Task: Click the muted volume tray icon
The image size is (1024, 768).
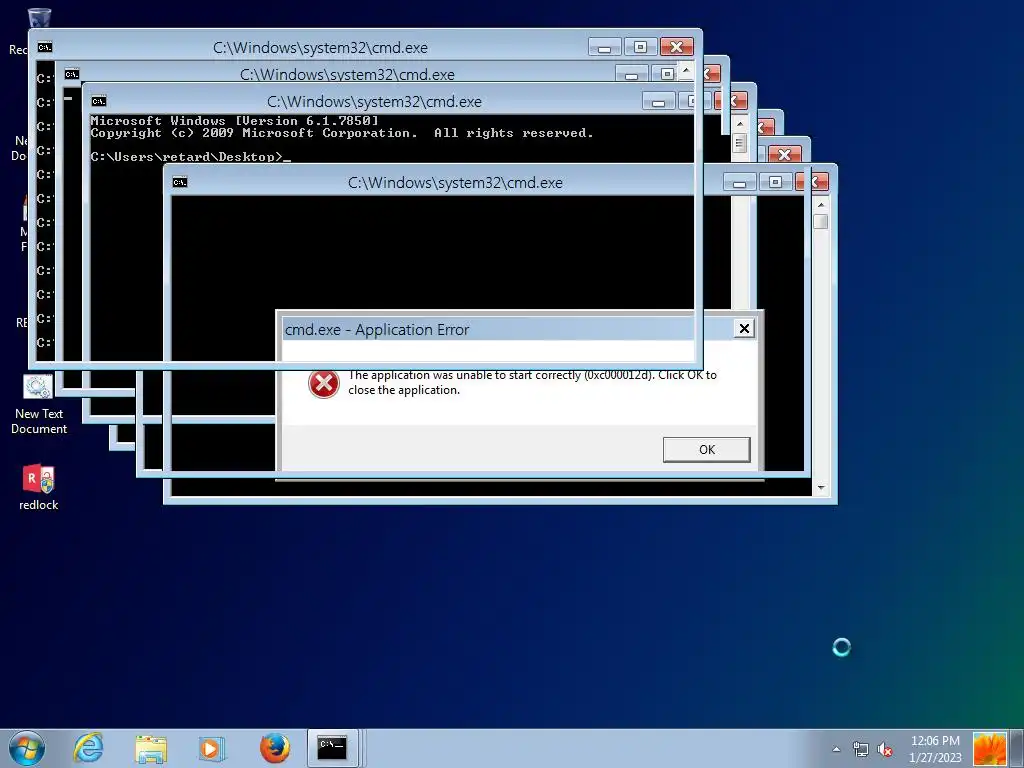Action: (886, 749)
